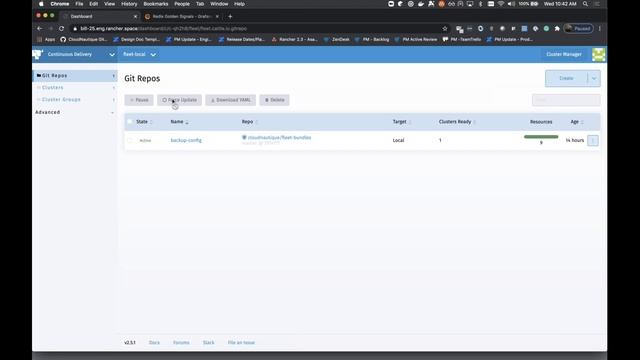Open the dropdown arrow next to Create
640x360 pixels.
(x=594, y=78)
